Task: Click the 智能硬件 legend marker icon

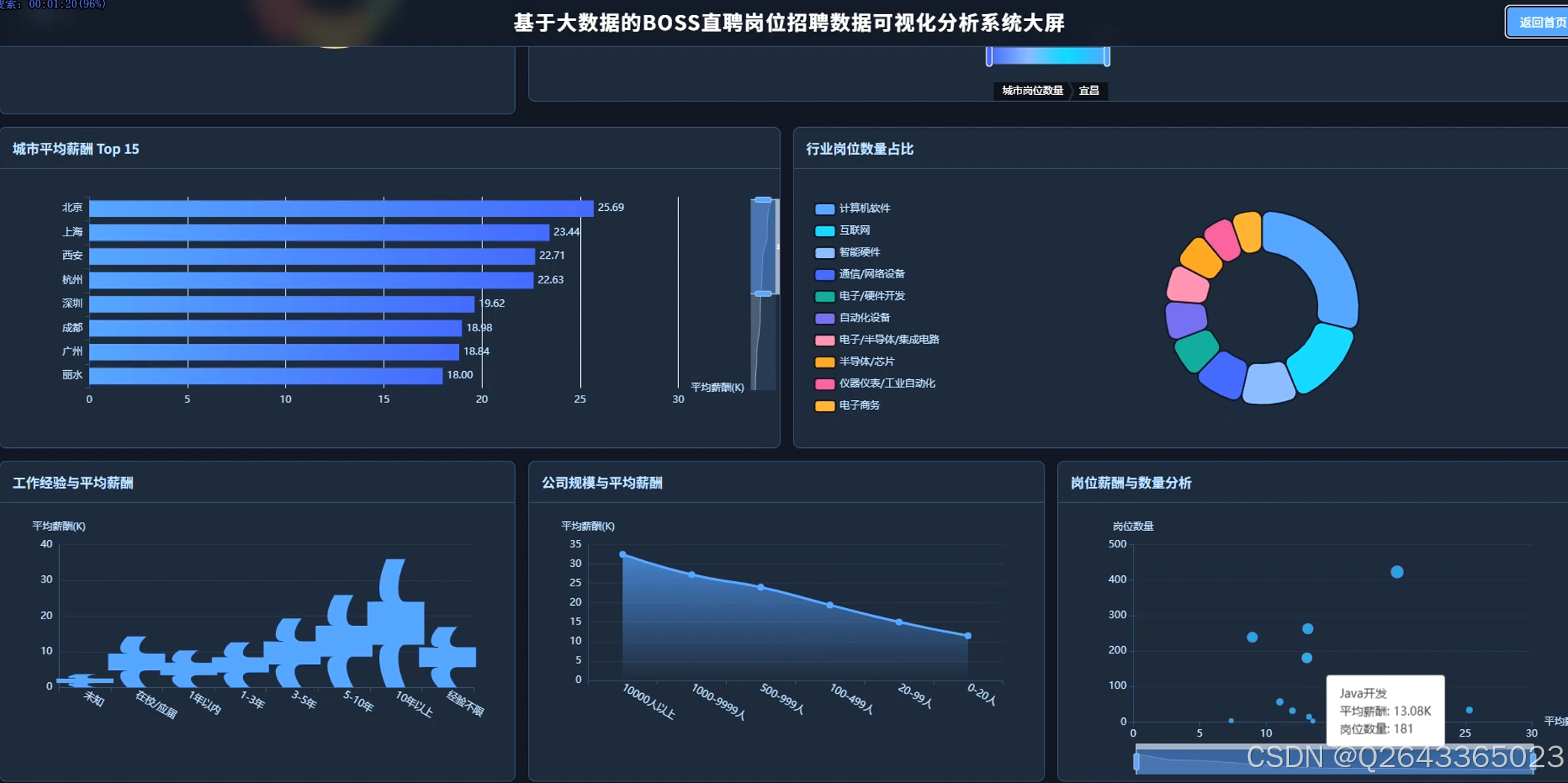Action: point(825,252)
